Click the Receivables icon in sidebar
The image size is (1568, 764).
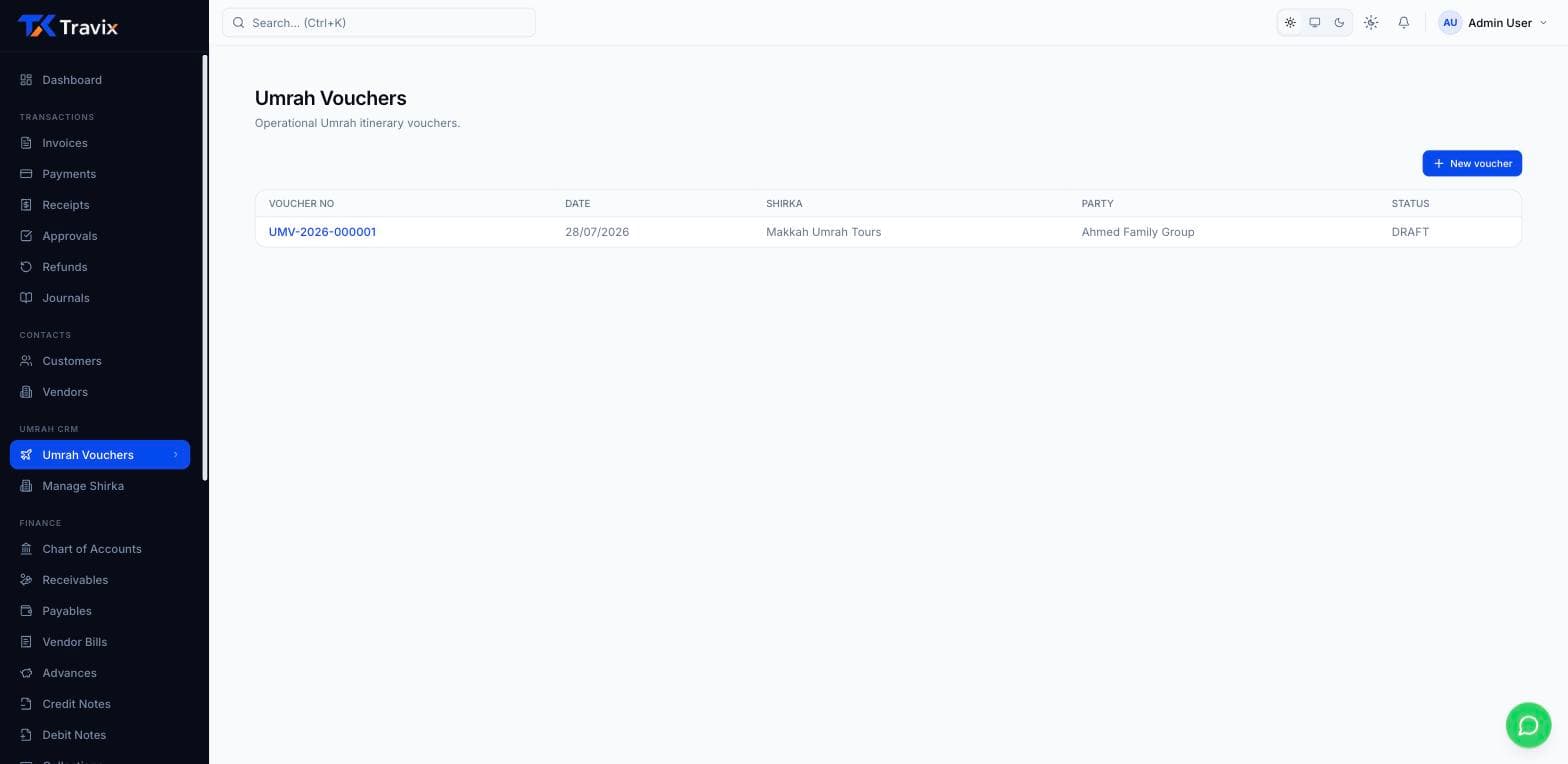26,580
